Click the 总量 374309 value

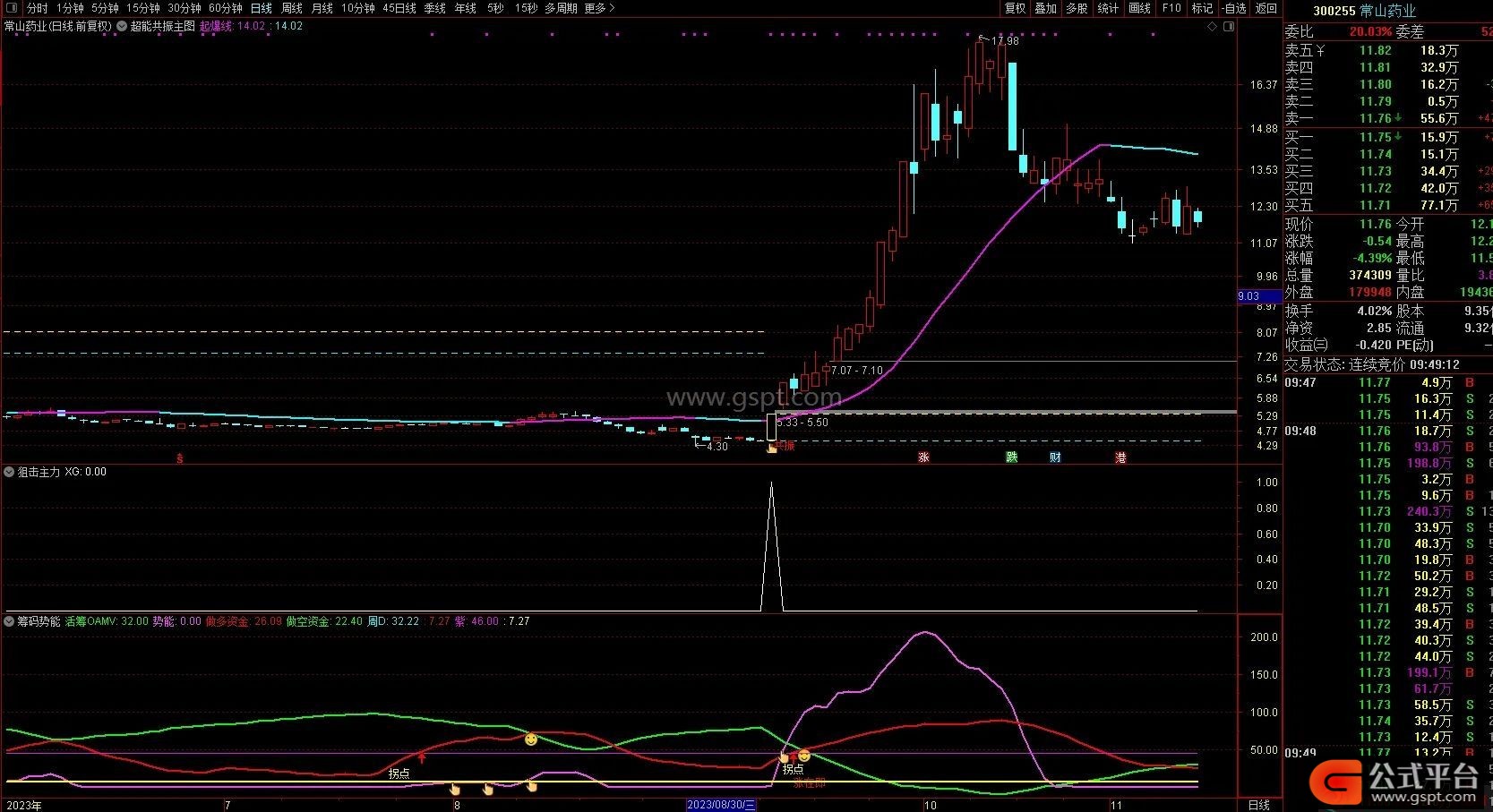(1370, 276)
